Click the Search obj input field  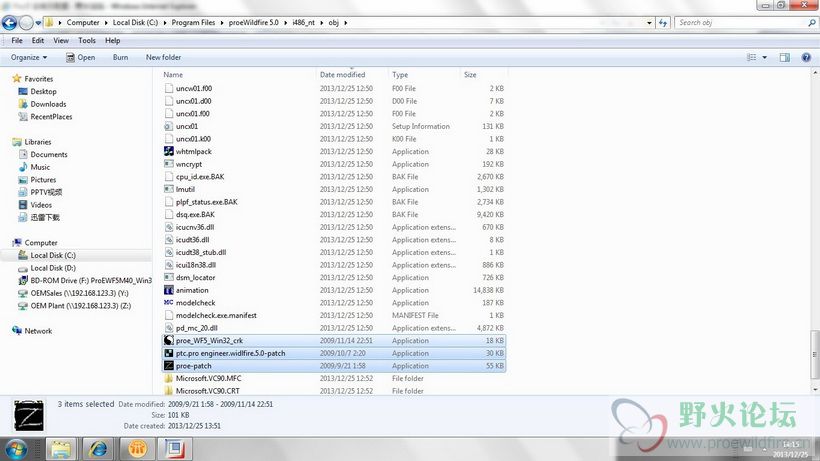pyautogui.click(x=741, y=22)
